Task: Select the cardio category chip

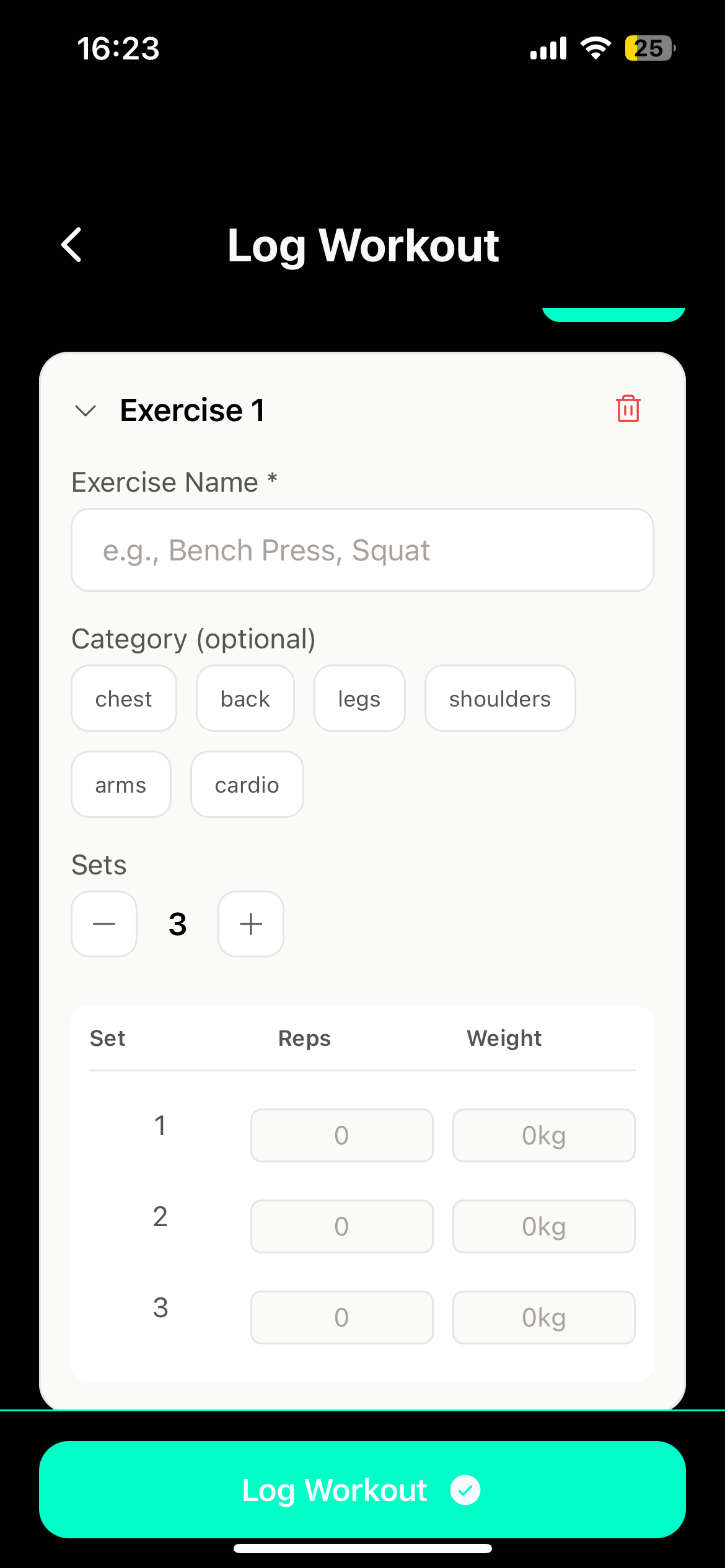Action: tap(246, 784)
